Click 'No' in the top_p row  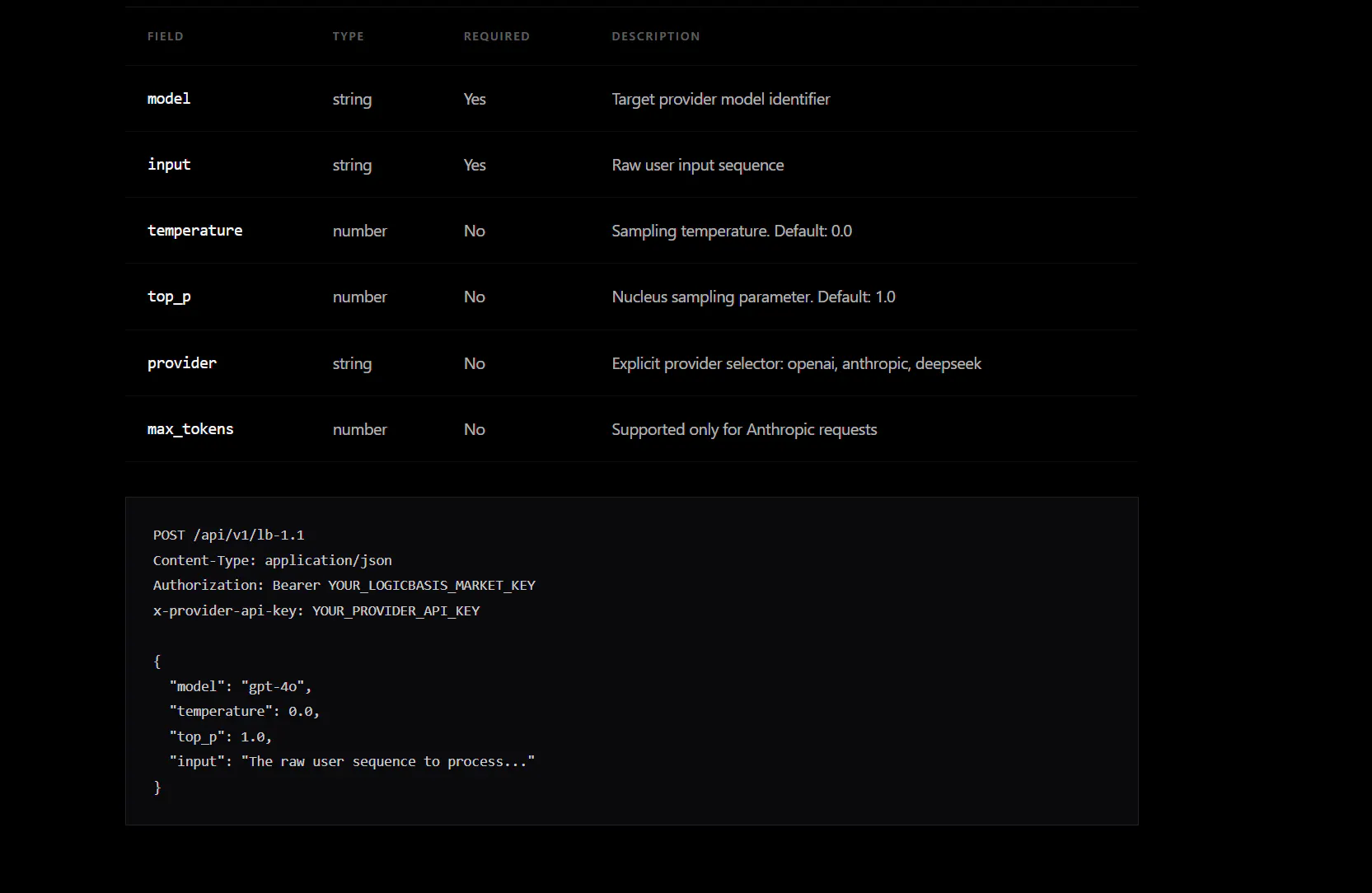[474, 297]
